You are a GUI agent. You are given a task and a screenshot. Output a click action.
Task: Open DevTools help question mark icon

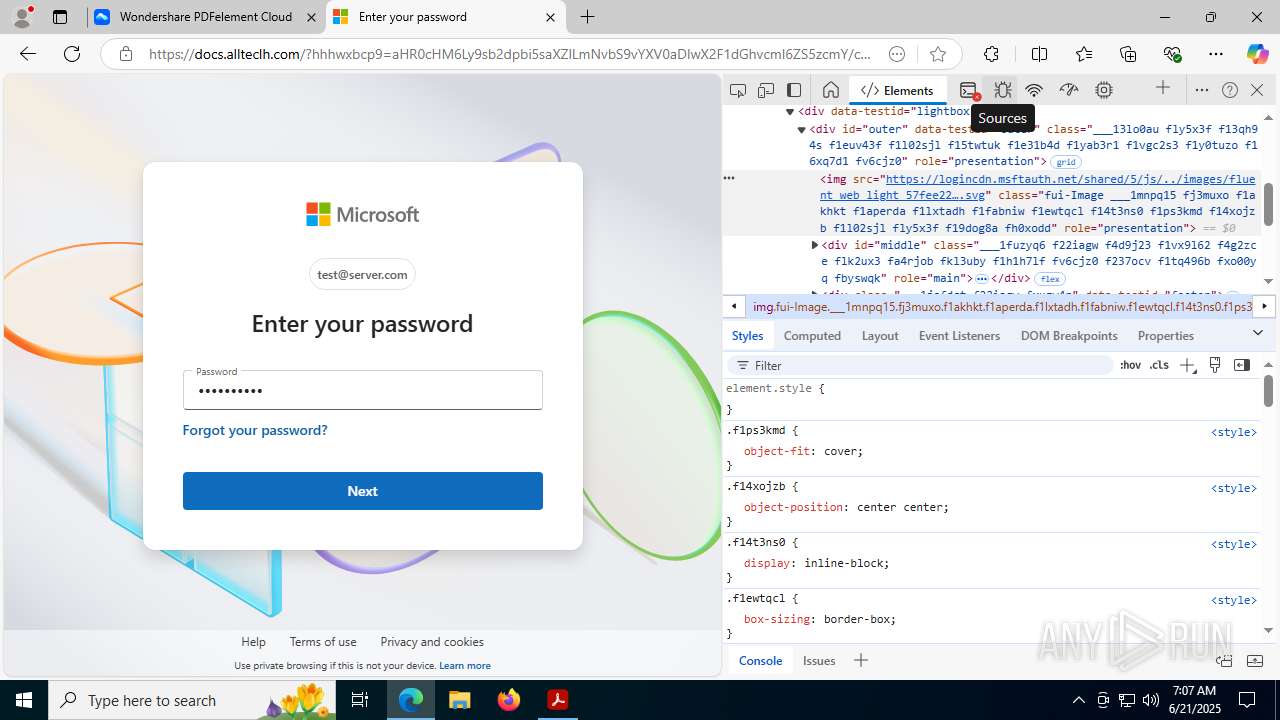(1230, 90)
